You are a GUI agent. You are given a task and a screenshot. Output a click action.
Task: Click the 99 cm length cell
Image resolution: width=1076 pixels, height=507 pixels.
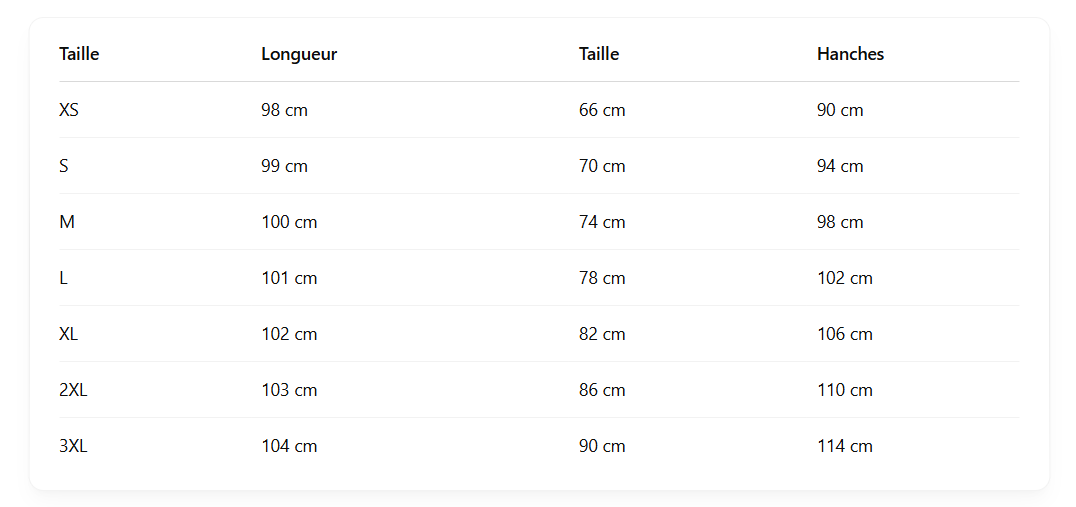[x=284, y=166]
